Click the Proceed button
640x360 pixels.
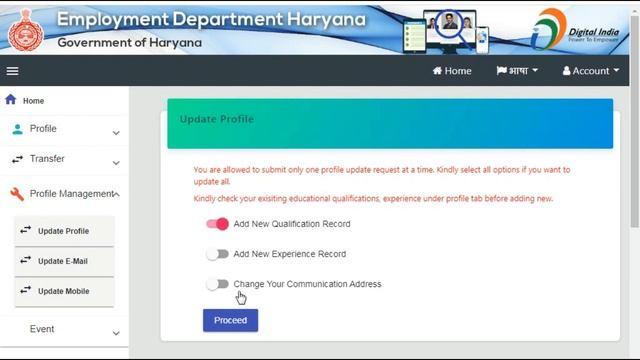(230, 320)
